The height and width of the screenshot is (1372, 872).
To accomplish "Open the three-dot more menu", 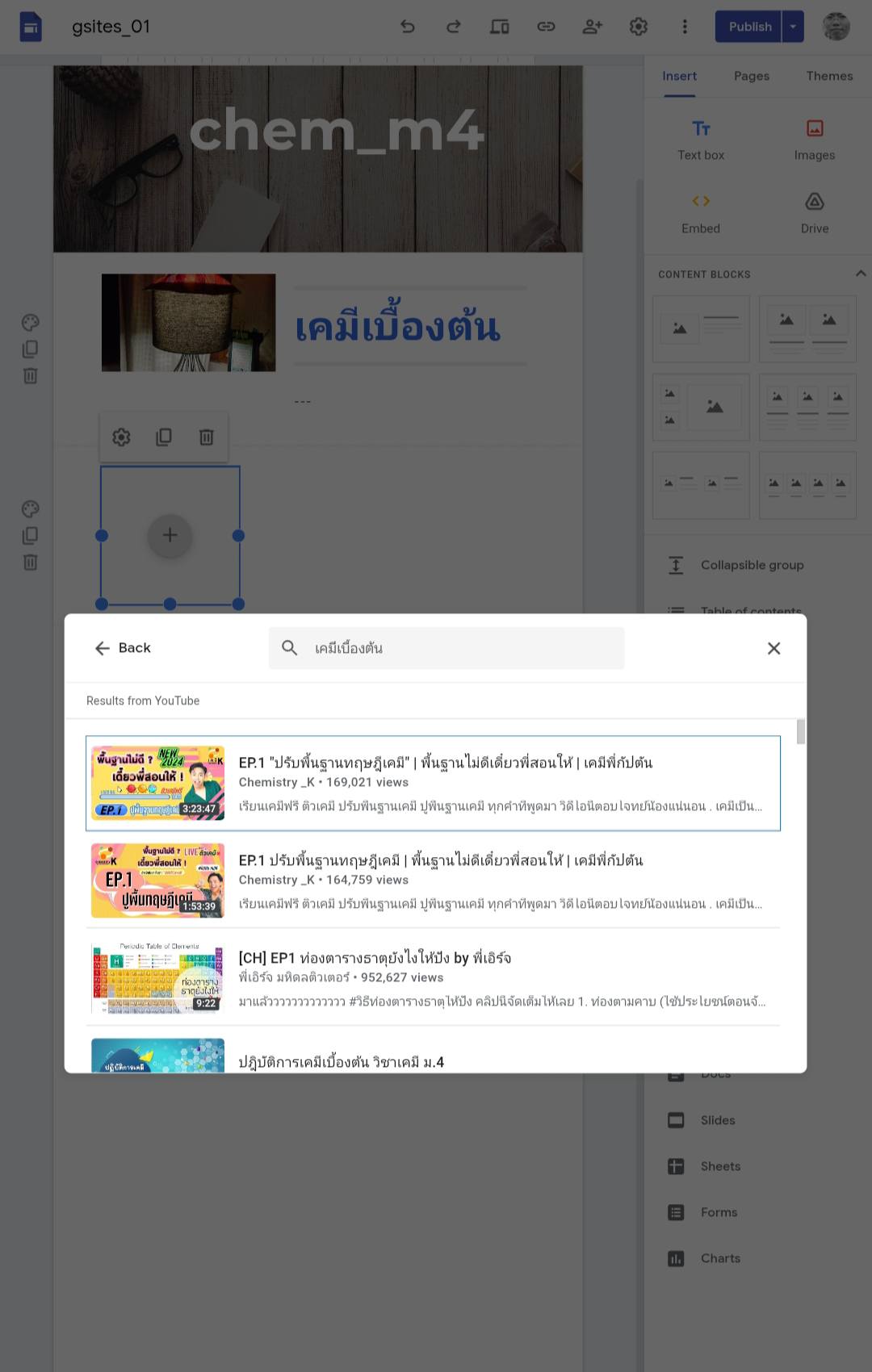I will point(685,27).
